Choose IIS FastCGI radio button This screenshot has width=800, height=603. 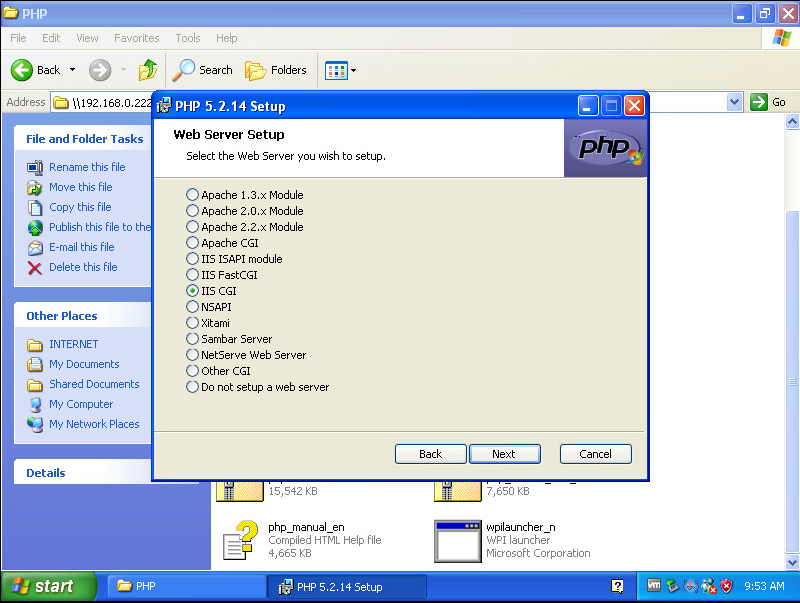point(193,275)
